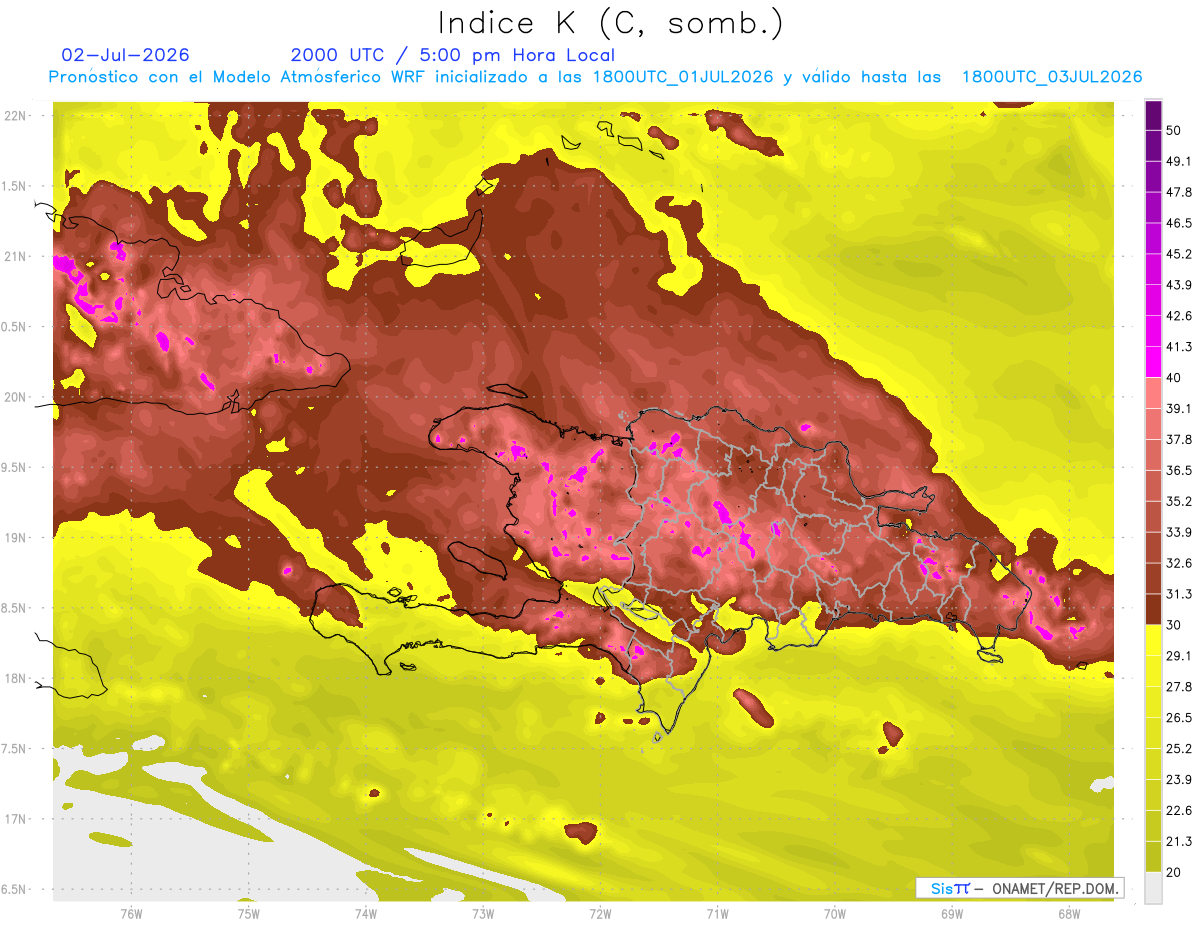Click the latitude label '20N'

tap(16, 397)
